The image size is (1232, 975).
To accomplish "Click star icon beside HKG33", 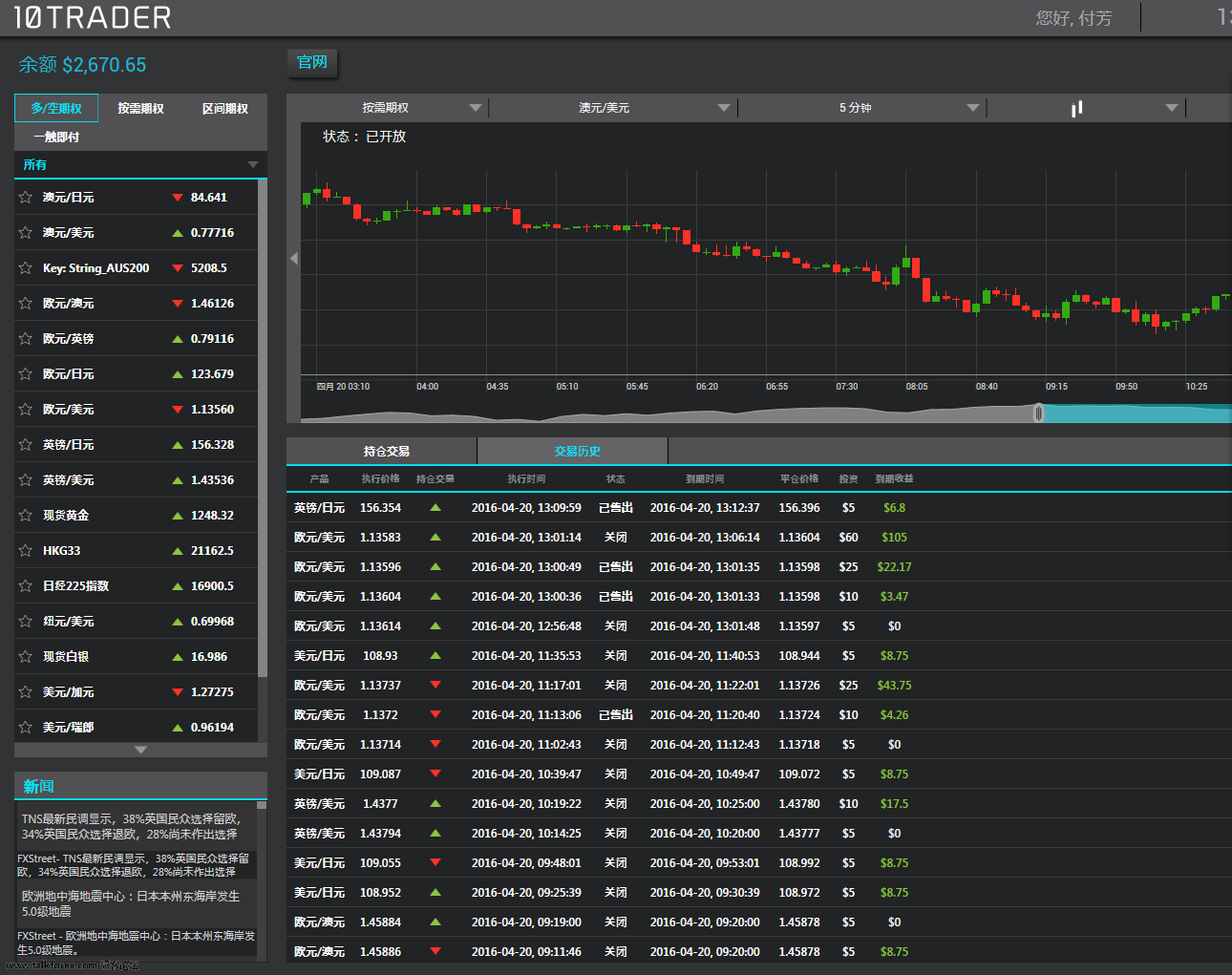I will (x=26, y=551).
